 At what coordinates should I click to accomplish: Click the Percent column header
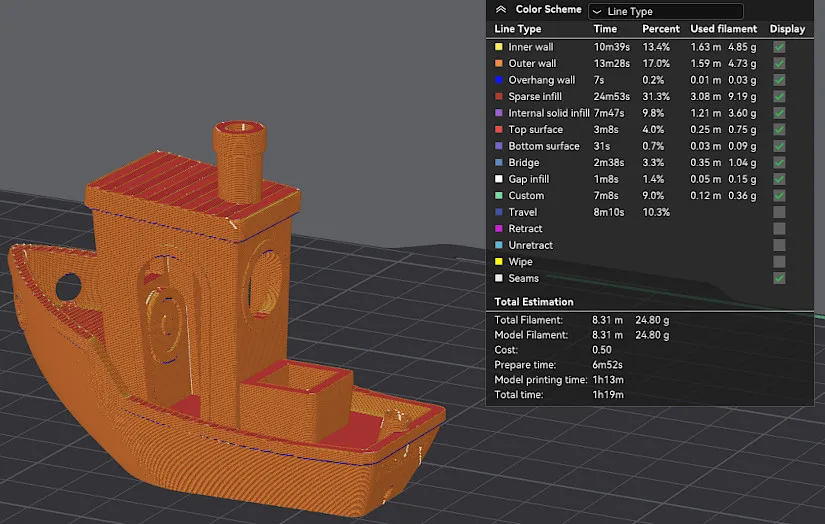pyautogui.click(x=661, y=28)
